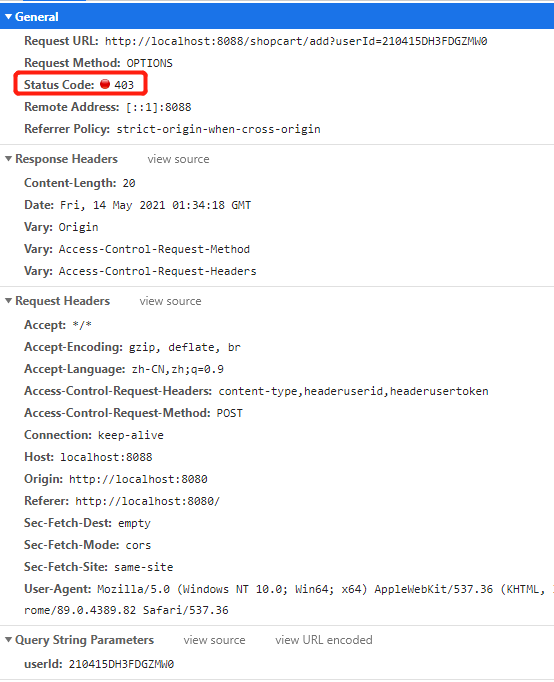Click view URL encoded link
The width and height of the screenshot is (554, 682).
324,640
